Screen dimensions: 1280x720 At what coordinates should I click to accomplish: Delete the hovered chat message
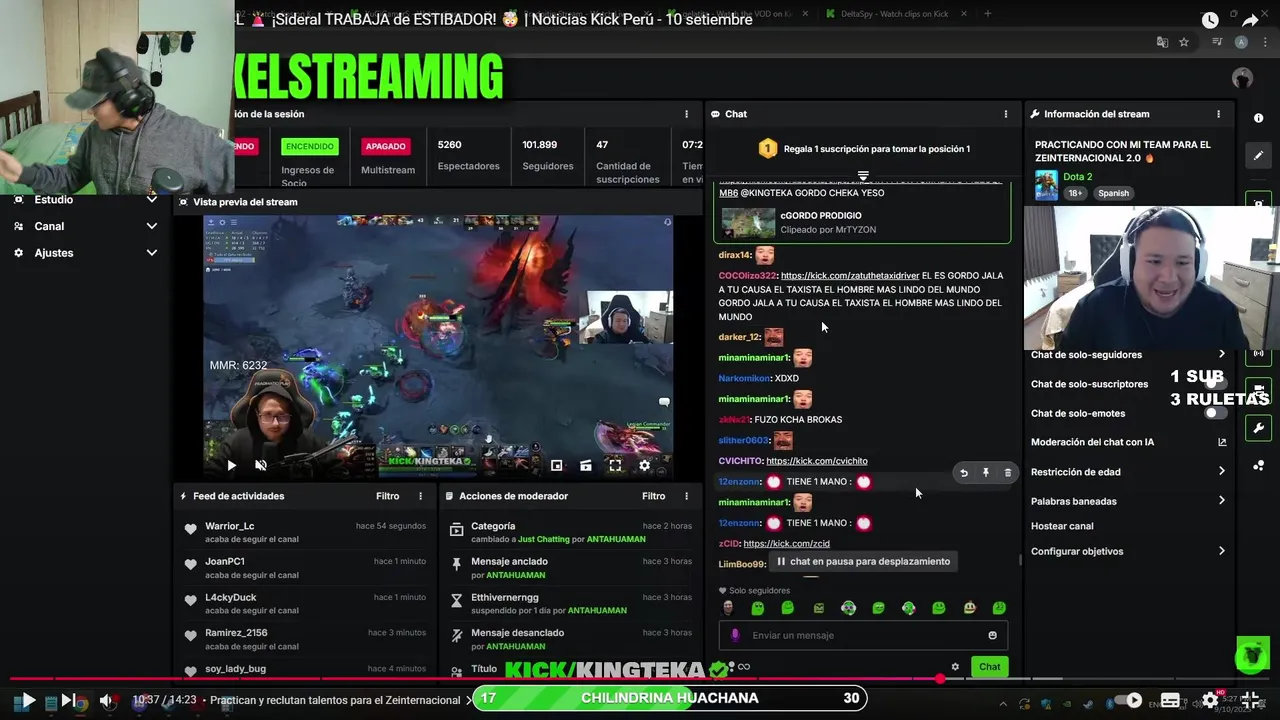point(1007,473)
